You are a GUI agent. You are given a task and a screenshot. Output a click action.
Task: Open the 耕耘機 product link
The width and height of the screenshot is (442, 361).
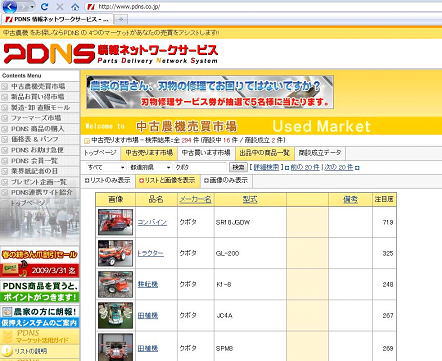pyautogui.click(x=148, y=284)
